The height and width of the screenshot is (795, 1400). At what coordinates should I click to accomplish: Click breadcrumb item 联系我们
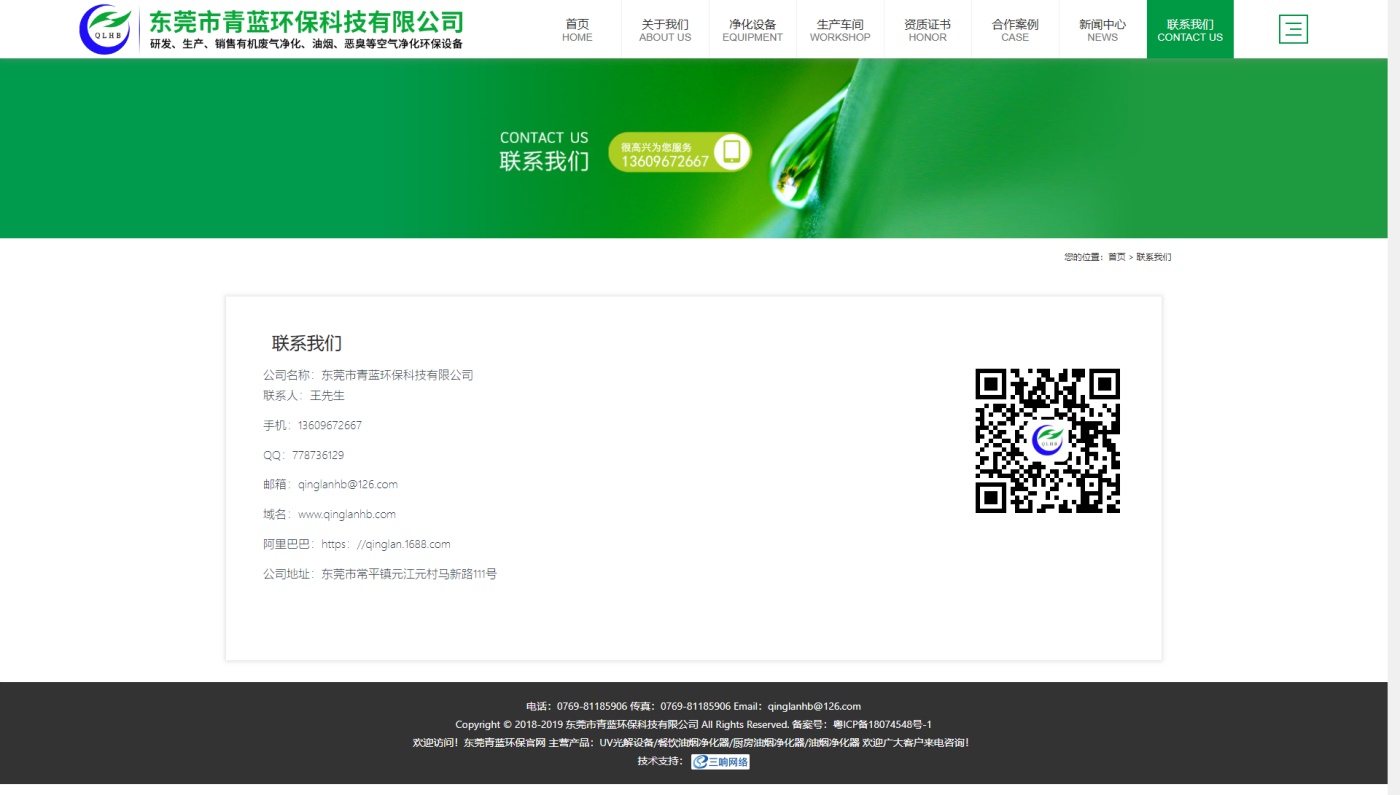[1153, 257]
